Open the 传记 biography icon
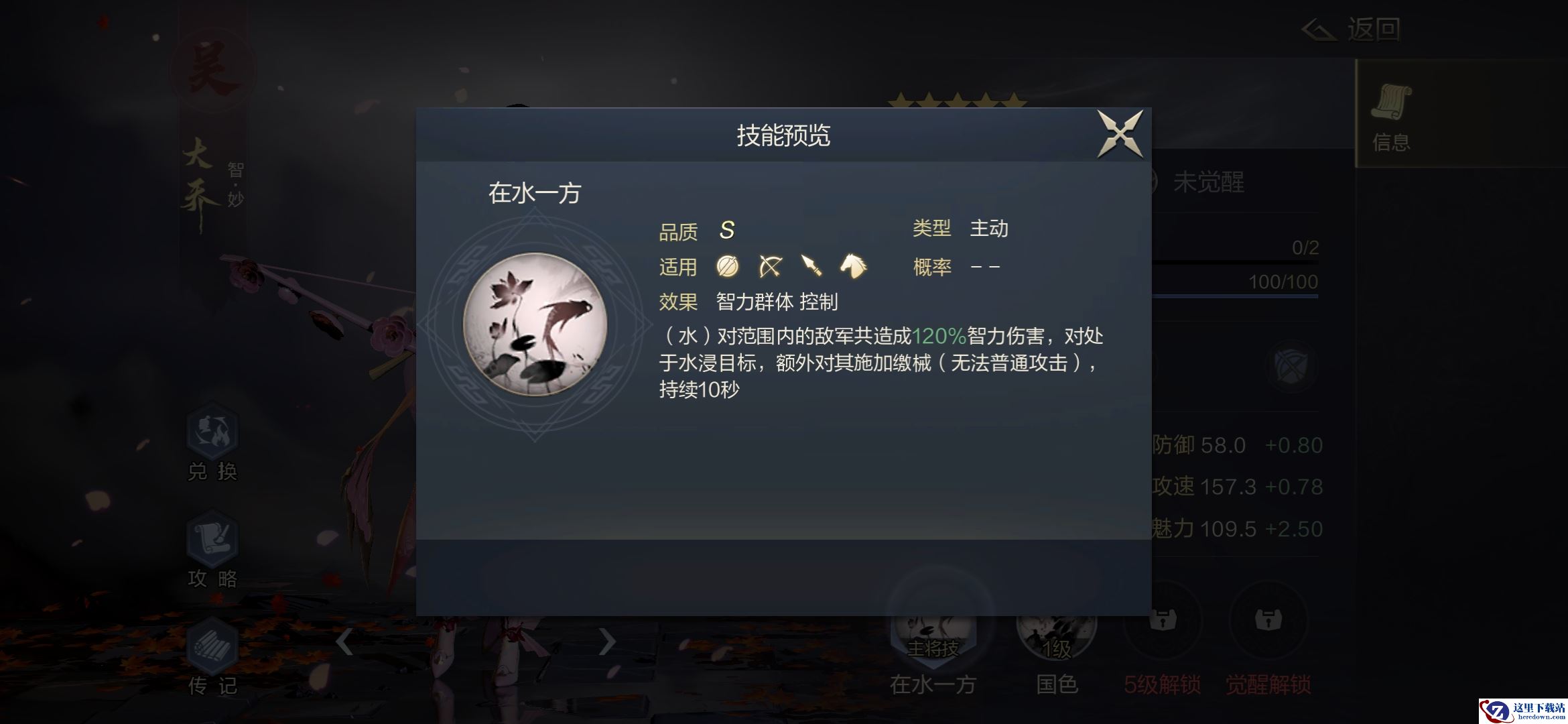Screen dimensions: 1568x724 [212, 657]
